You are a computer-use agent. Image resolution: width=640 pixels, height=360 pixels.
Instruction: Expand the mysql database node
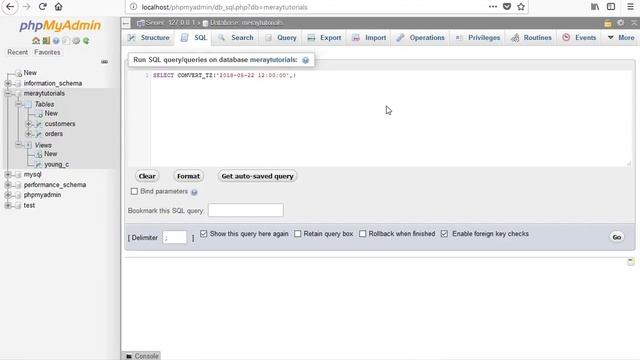click(x=8, y=175)
